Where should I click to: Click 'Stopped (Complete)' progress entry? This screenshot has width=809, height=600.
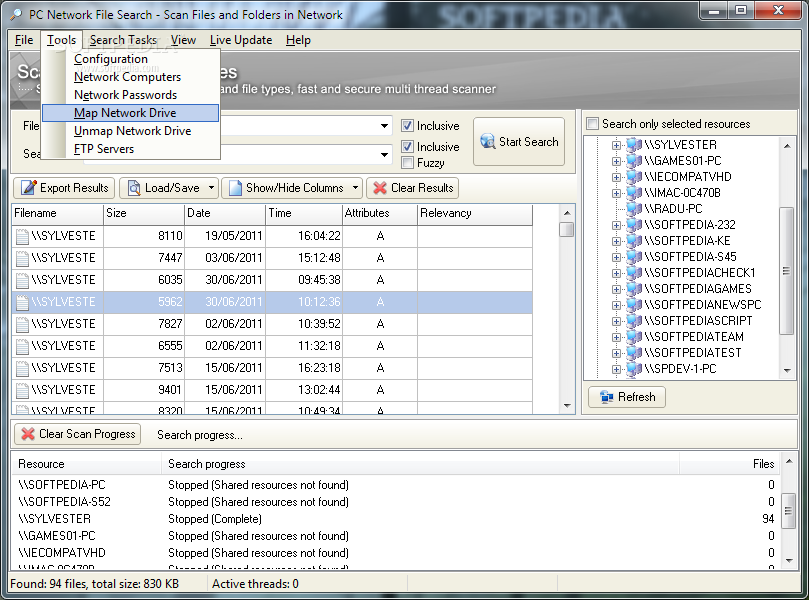click(215, 519)
